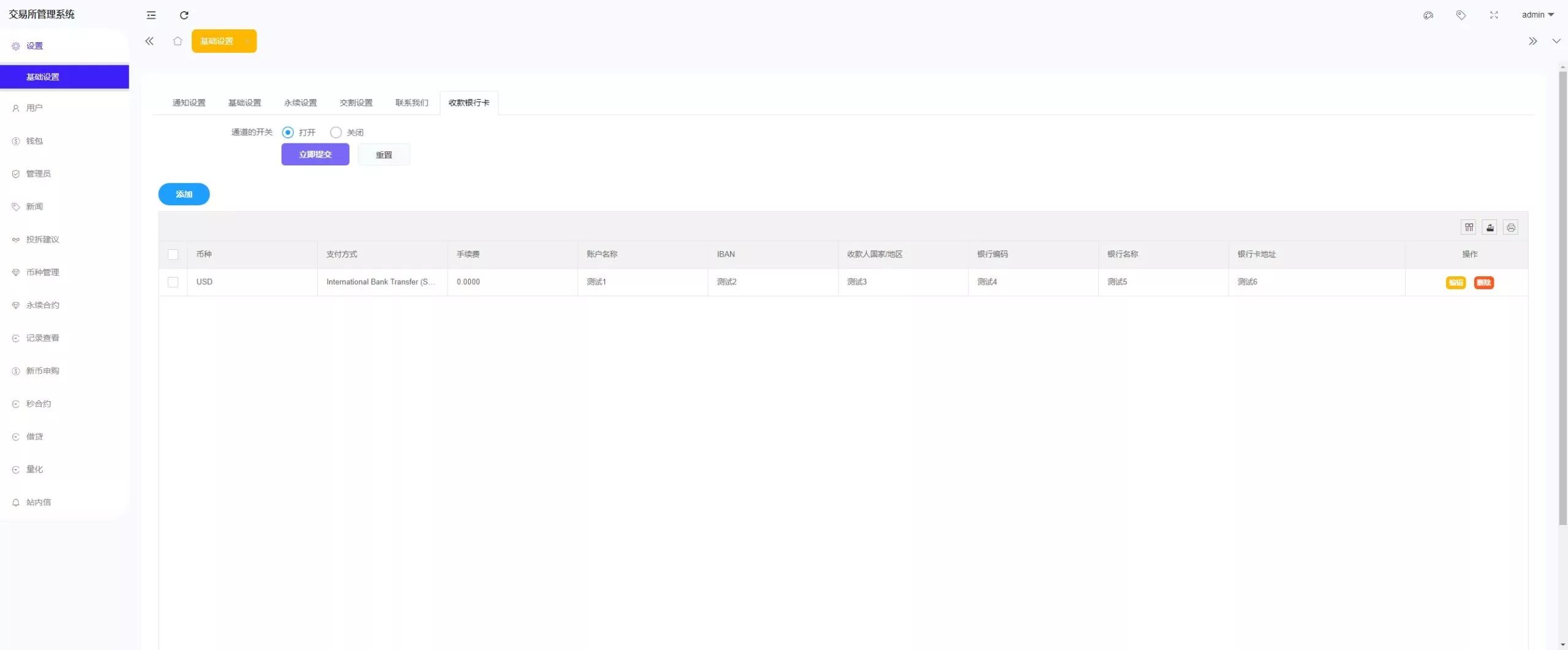Image resolution: width=1568 pixels, height=650 pixels.
Task: Click orange 编辑 button in USD row
Action: (x=1456, y=282)
